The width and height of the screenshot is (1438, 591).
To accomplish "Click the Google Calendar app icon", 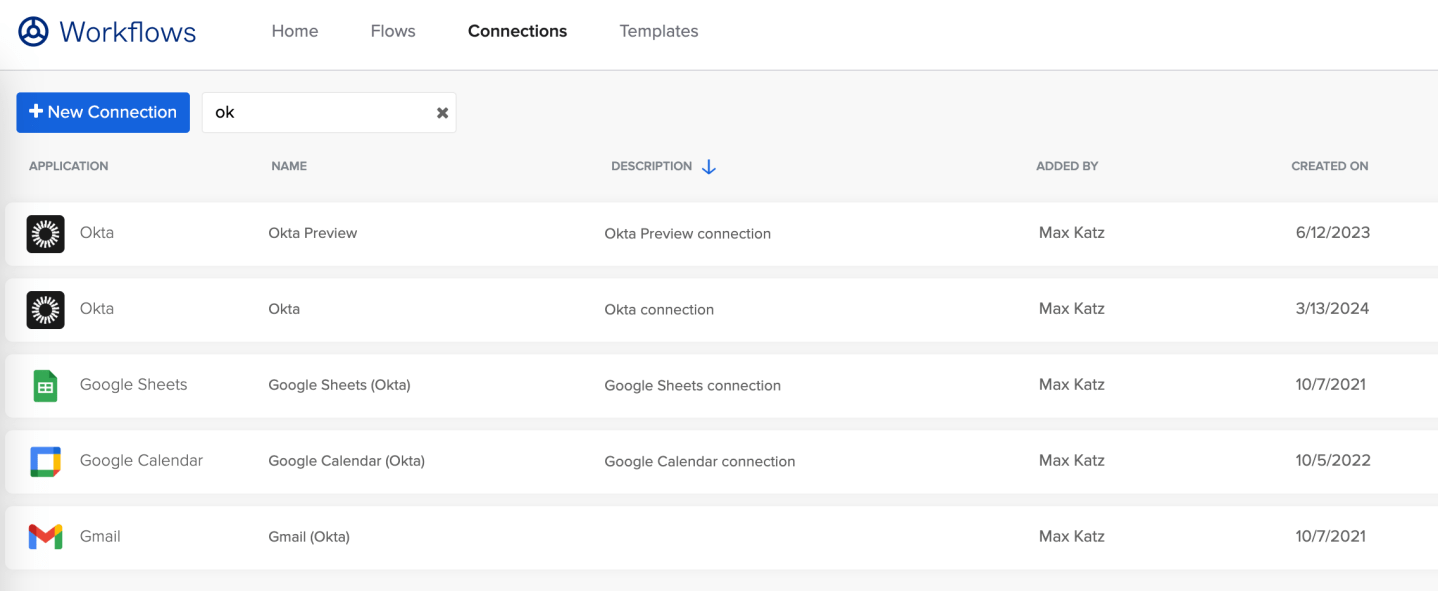I will click(45, 461).
